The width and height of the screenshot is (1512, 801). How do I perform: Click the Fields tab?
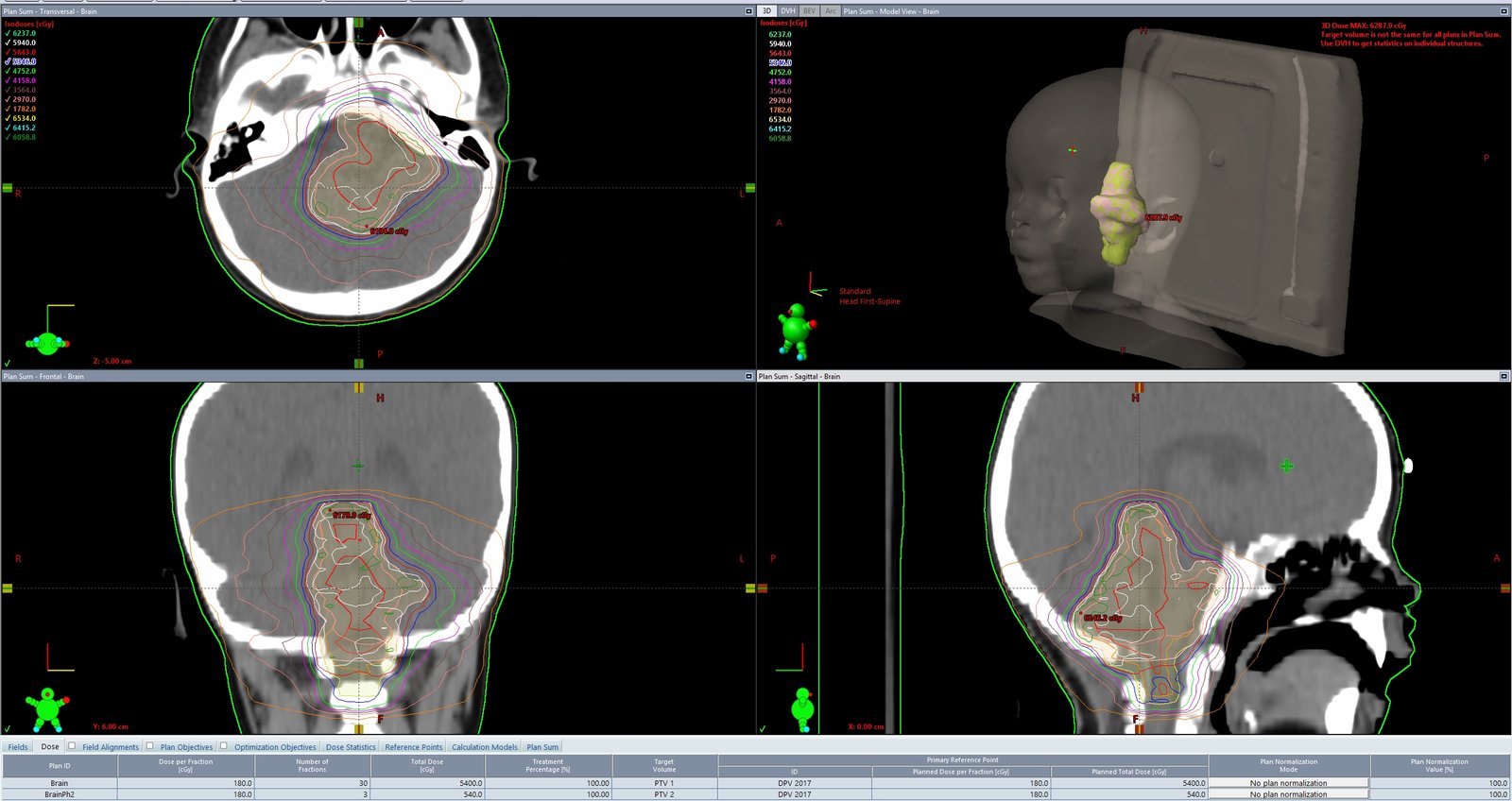coord(18,747)
